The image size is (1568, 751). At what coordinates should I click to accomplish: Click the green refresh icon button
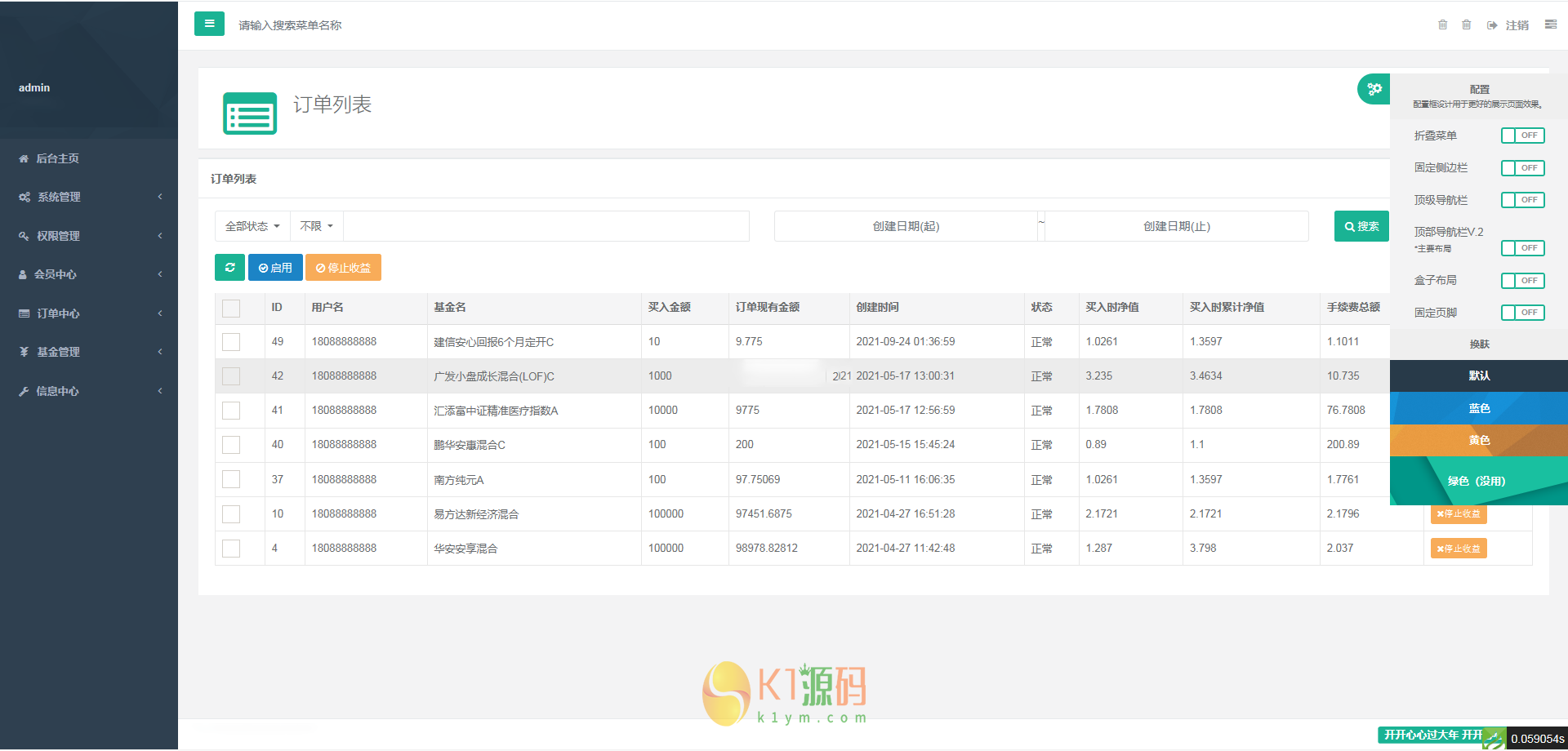229,268
